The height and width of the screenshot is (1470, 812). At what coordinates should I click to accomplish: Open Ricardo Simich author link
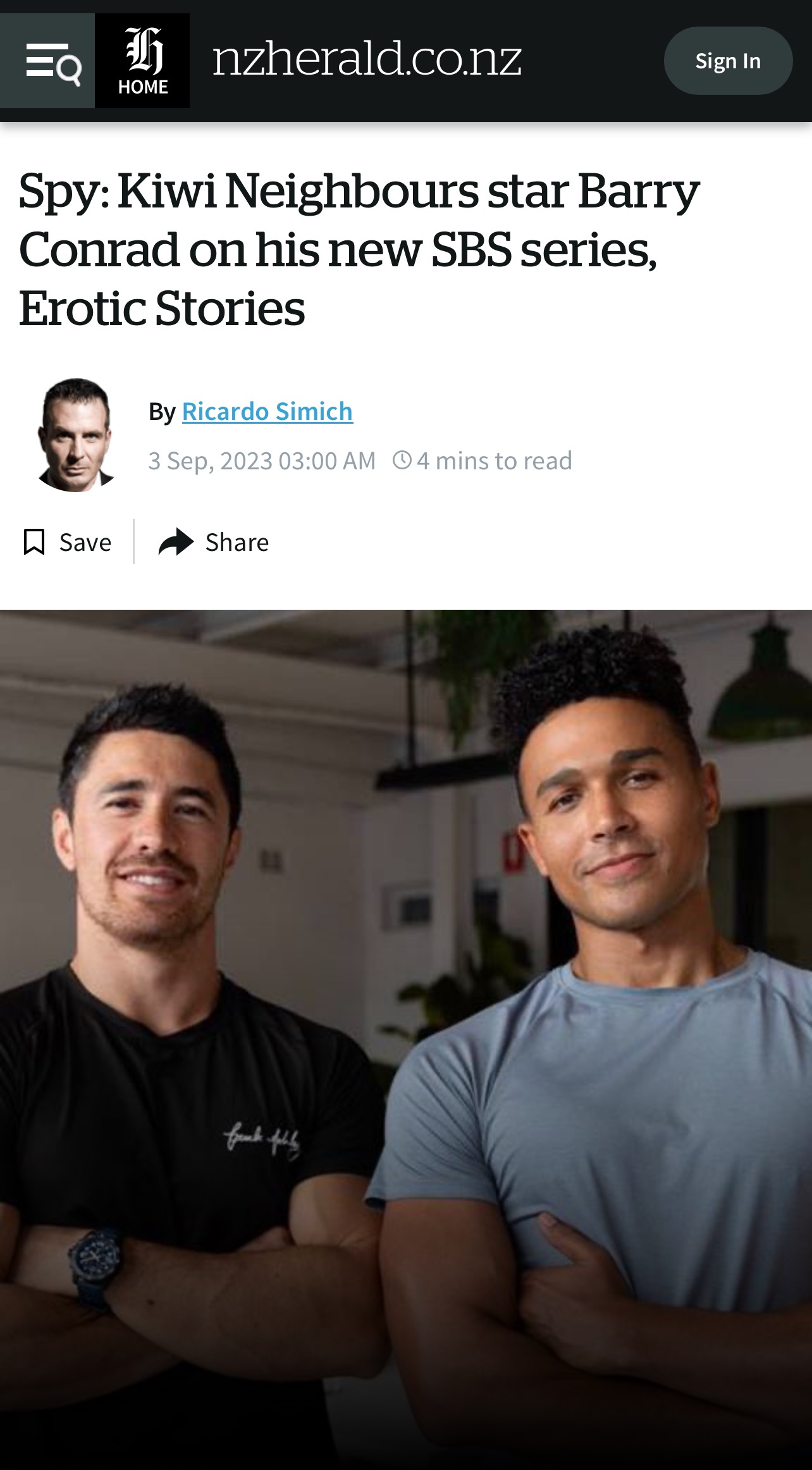coord(268,411)
